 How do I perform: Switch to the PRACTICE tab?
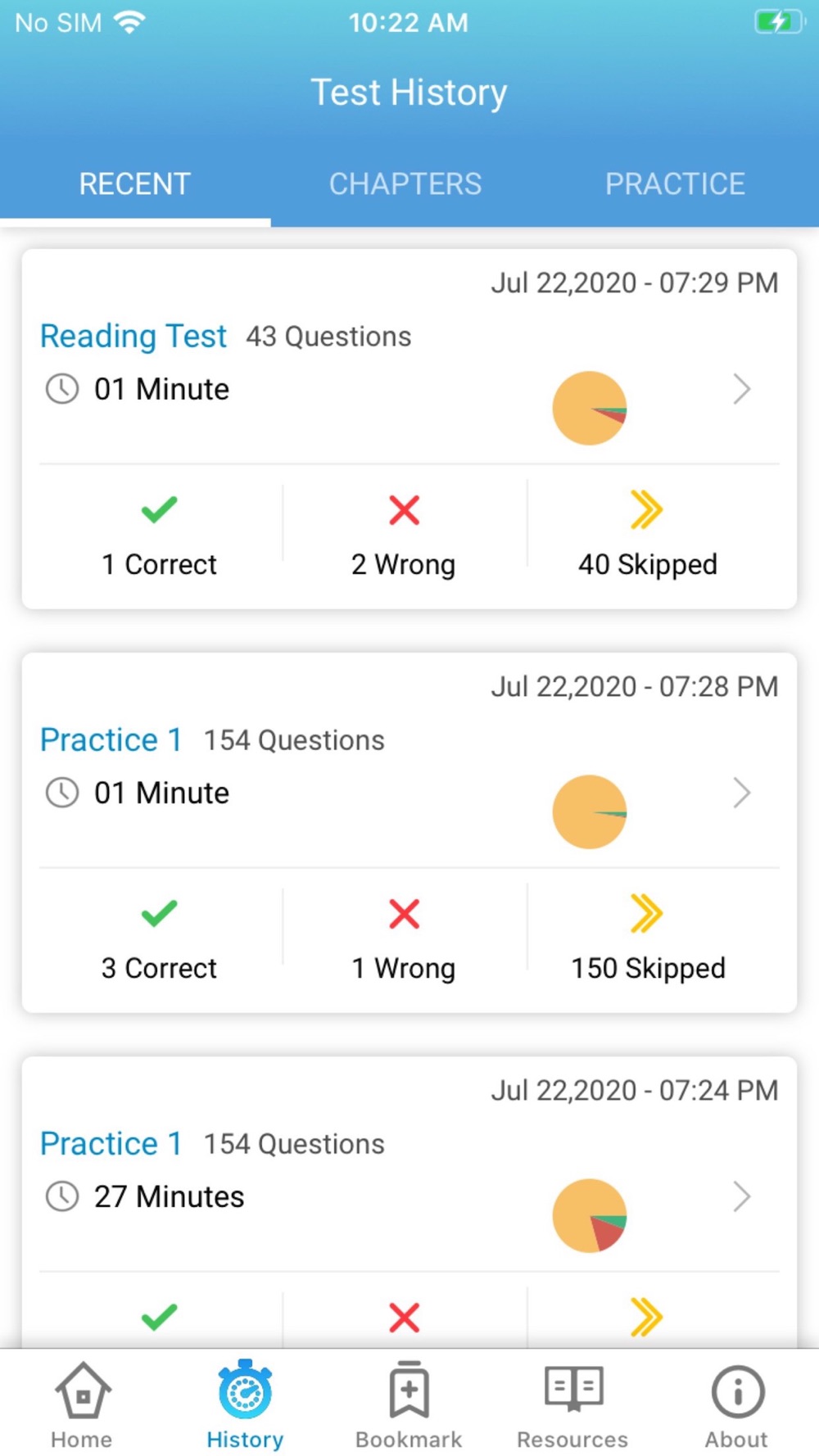pos(675,183)
